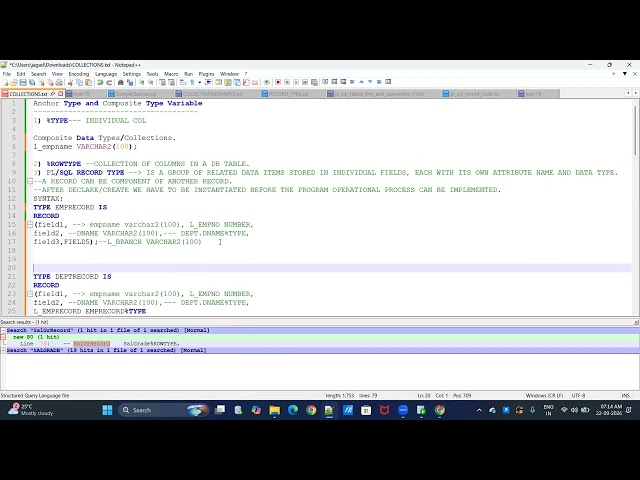The image size is (640, 480).
Task: Collapse the 'SalGrRecord' search result node
Action: (3, 330)
